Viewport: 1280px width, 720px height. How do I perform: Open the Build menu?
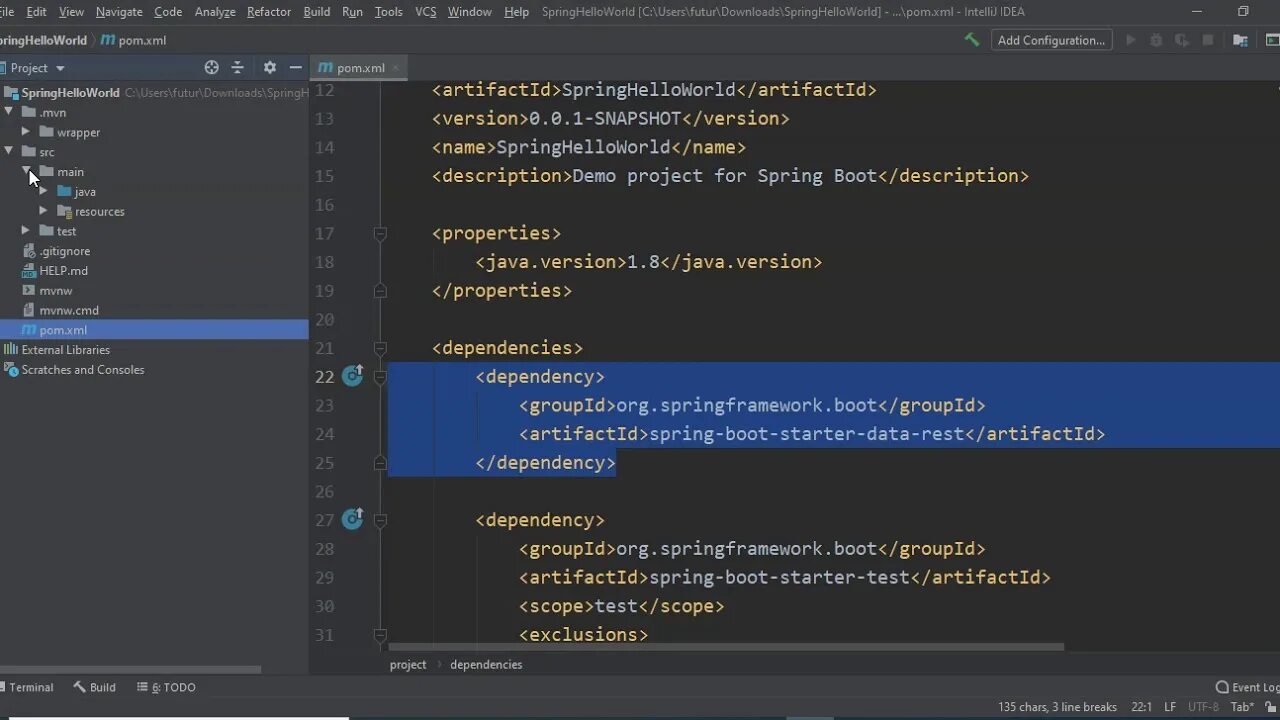pyautogui.click(x=317, y=12)
